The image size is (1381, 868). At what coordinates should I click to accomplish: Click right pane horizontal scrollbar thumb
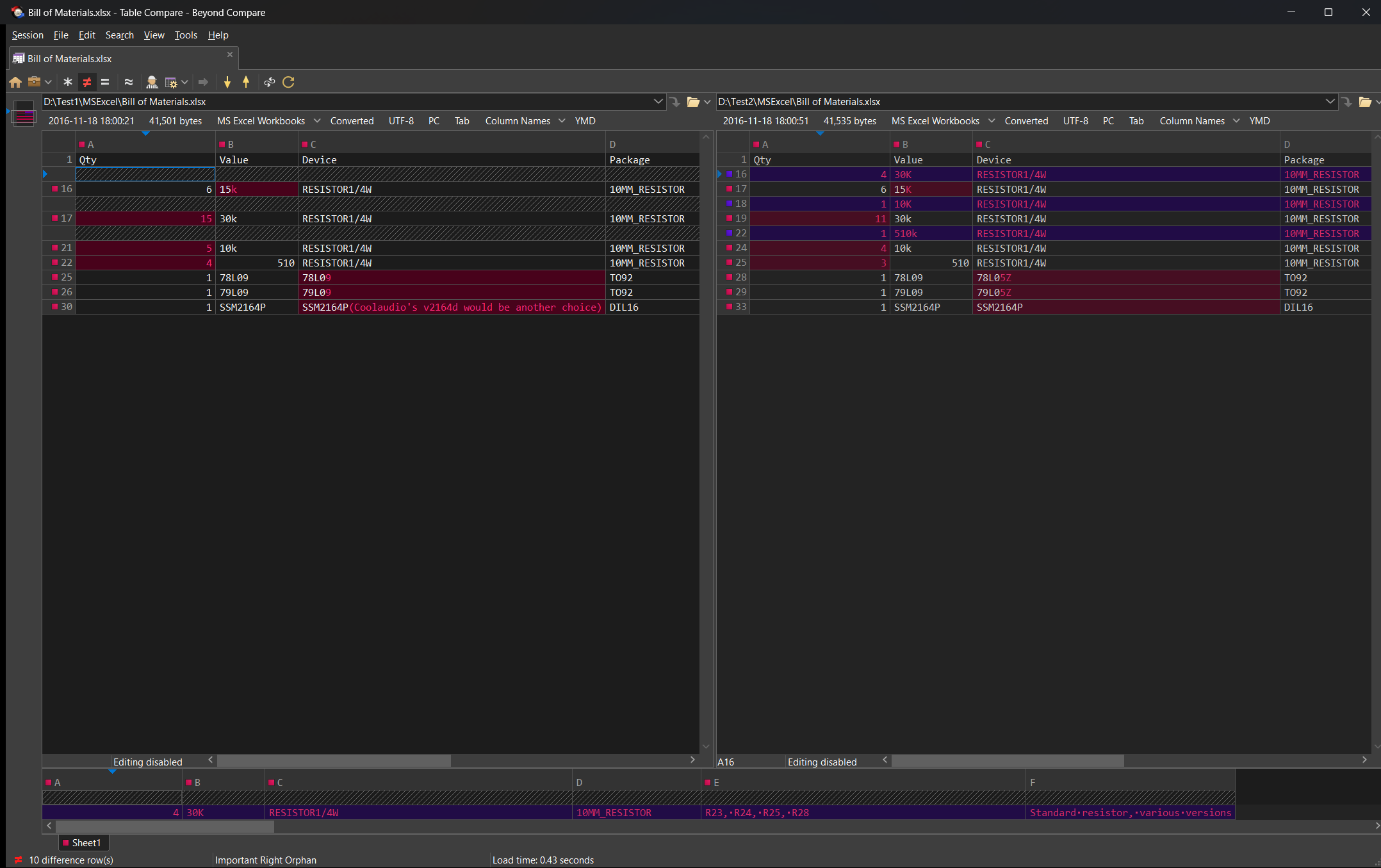(x=1008, y=760)
